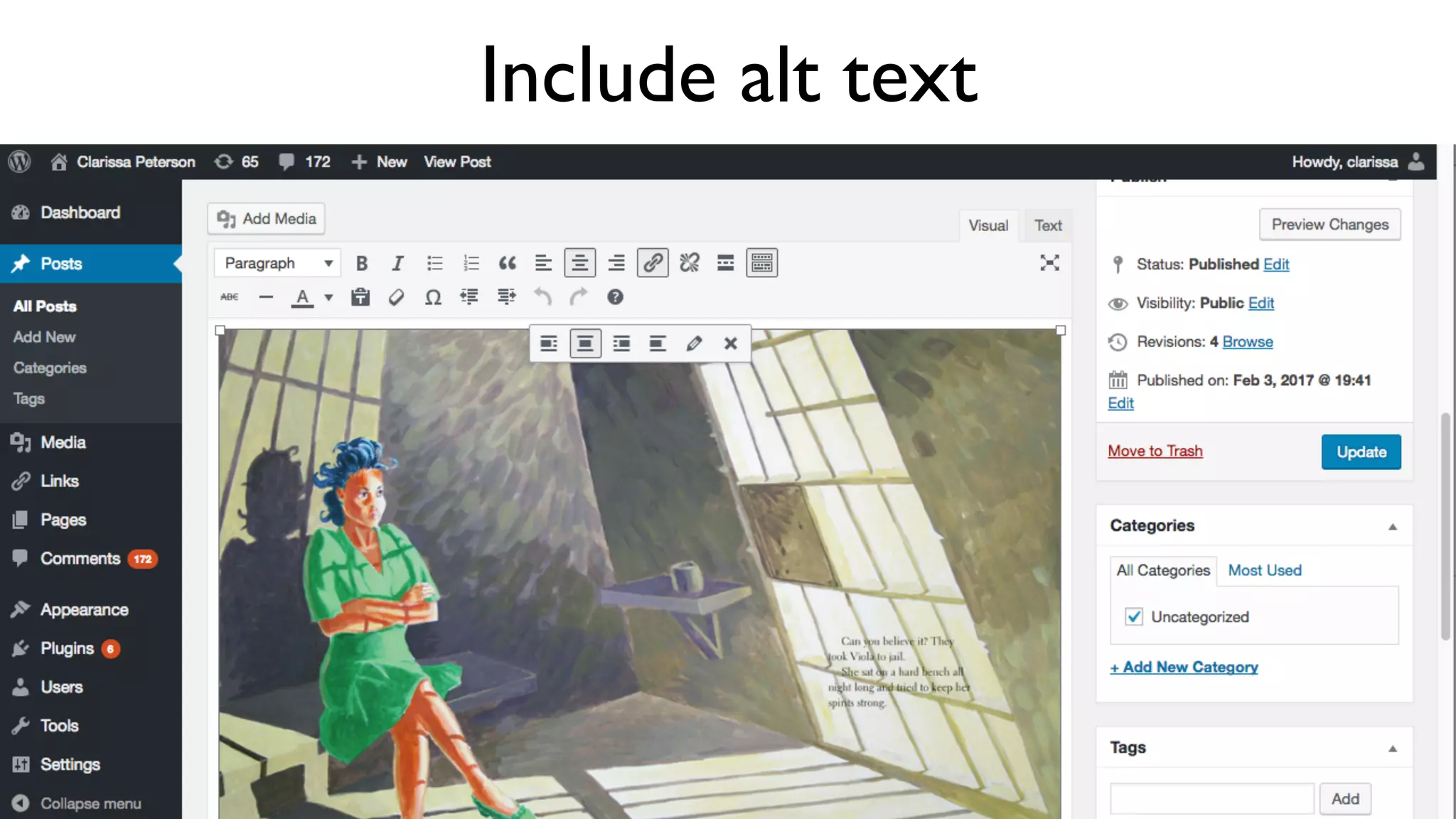Toggle align center in the editor toolbar
This screenshot has width=1456, height=819.
[579, 263]
